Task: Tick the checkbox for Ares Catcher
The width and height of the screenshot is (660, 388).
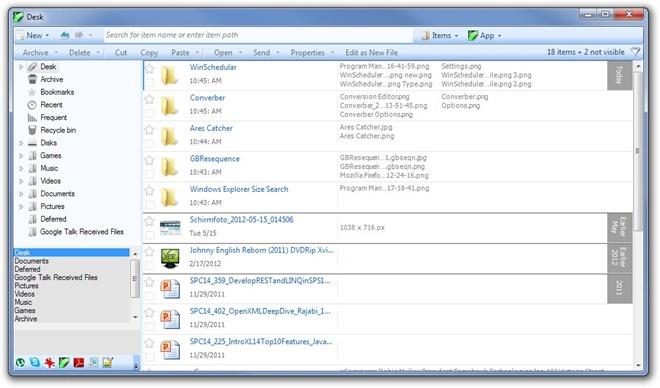Action: [149, 144]
